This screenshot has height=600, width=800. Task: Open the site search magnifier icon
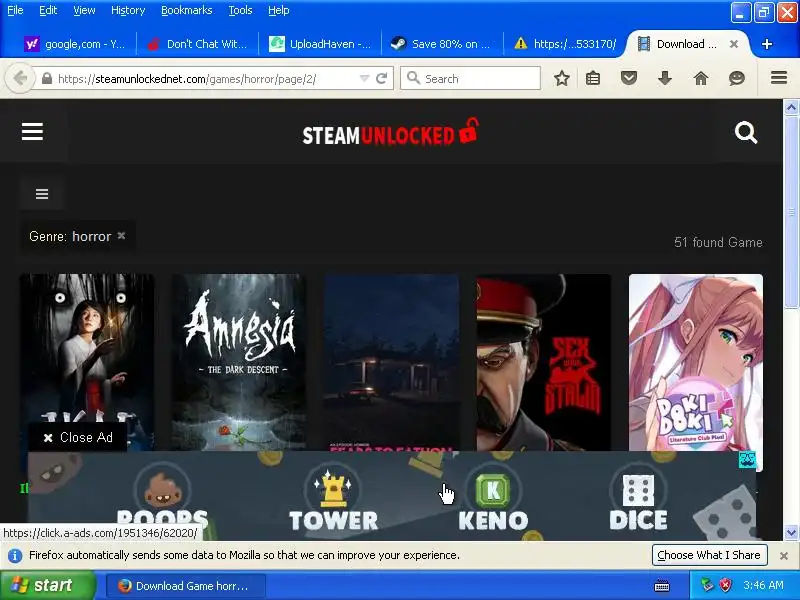pos(746,133)
